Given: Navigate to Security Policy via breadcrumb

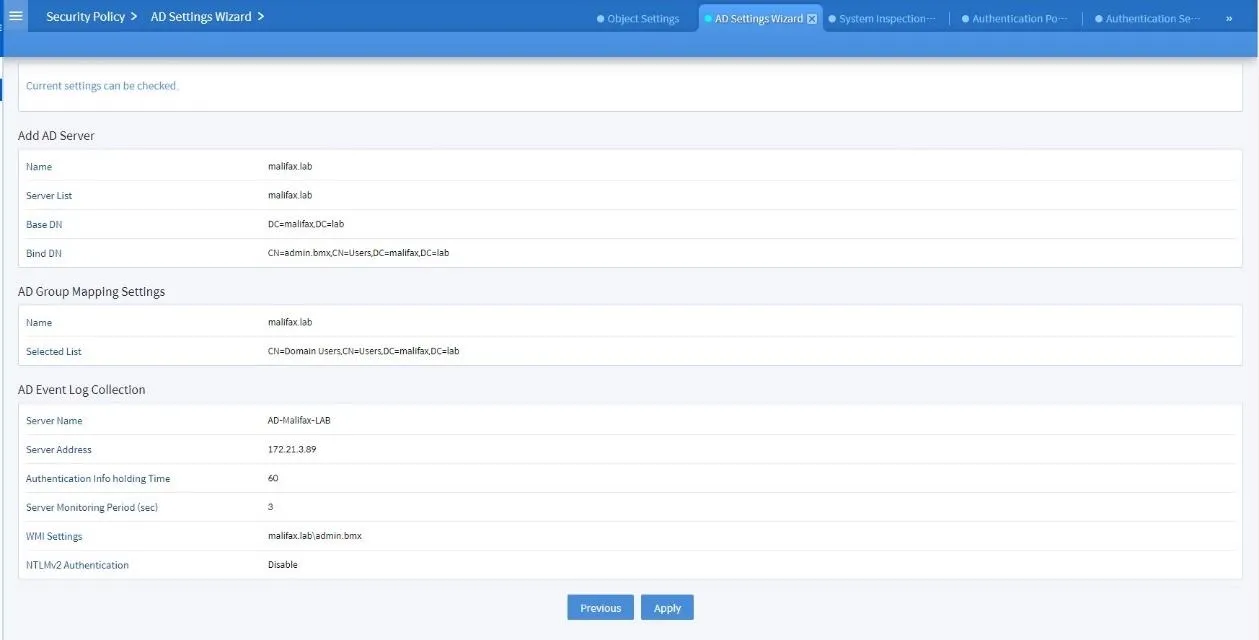Looking at the screenshot, I should point(84,16).
